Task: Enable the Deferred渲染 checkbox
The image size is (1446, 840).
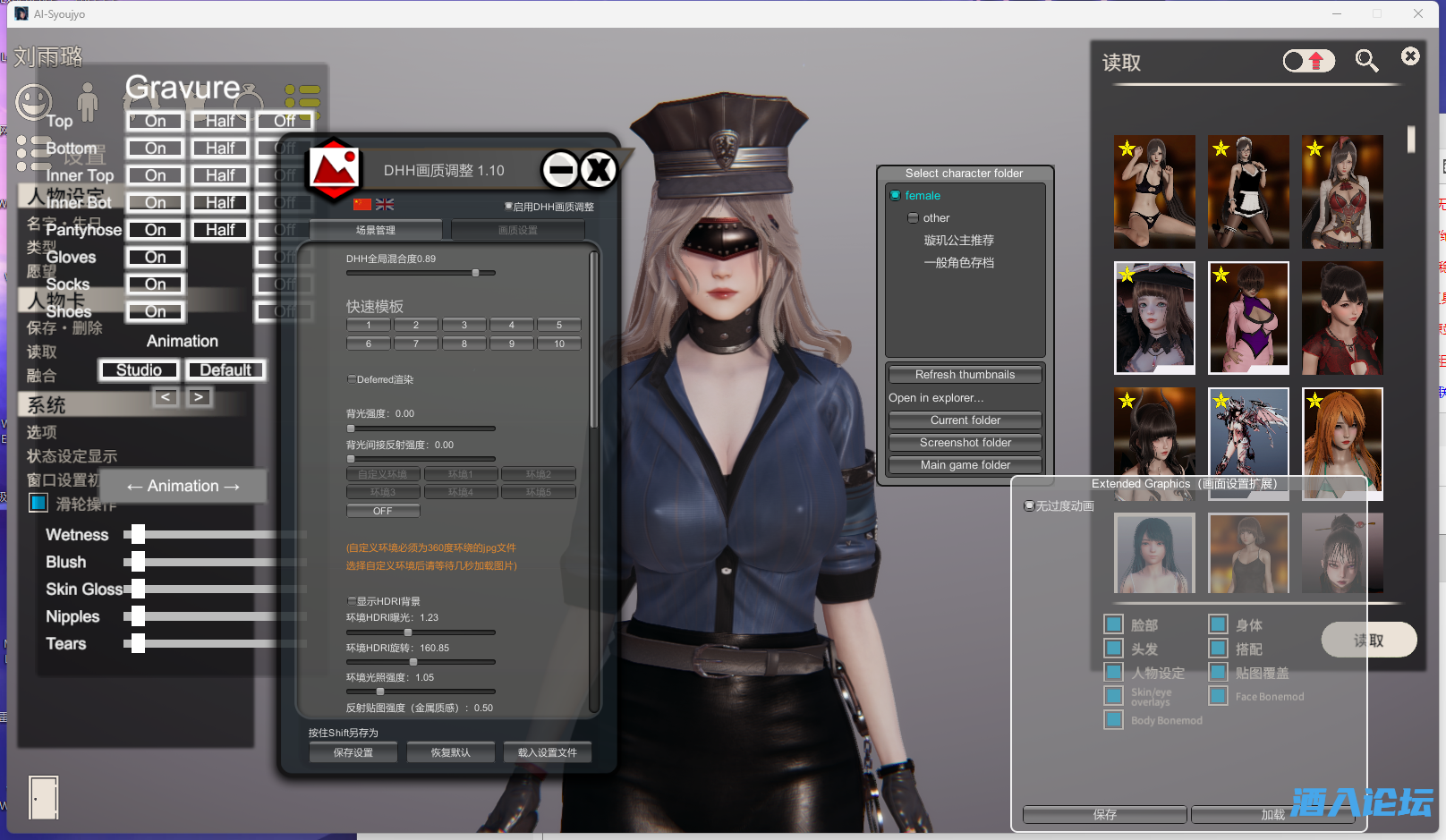Action: point(352,379)
